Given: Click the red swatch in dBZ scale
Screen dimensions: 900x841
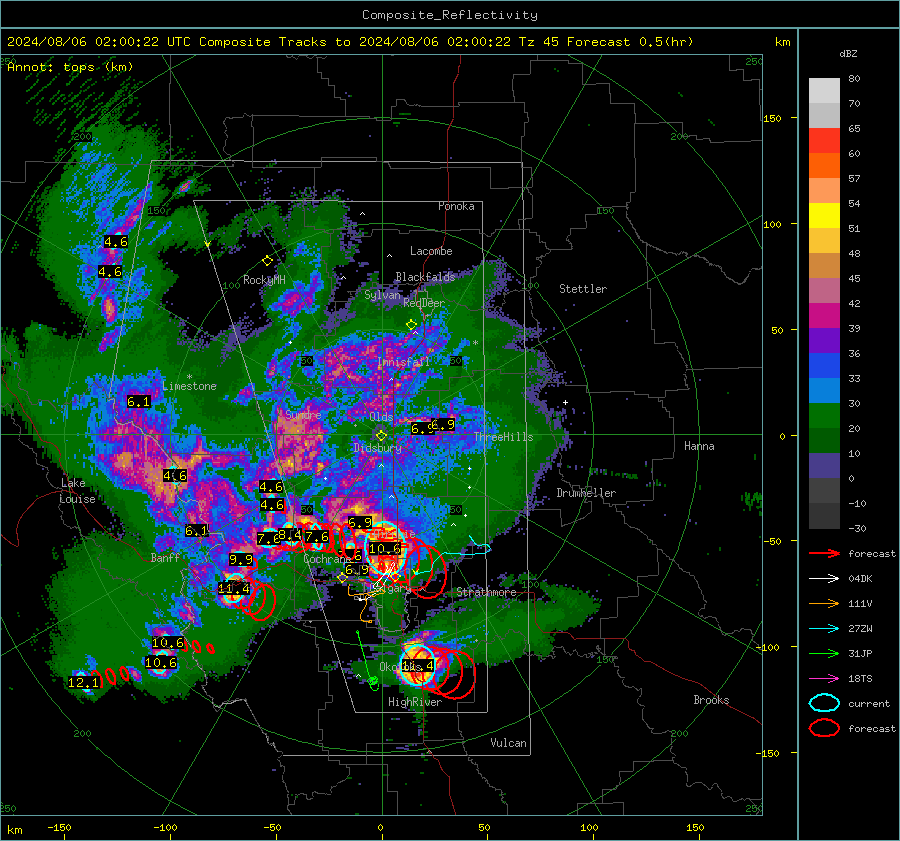Looking at the screenshot, I should coord(824,141).
